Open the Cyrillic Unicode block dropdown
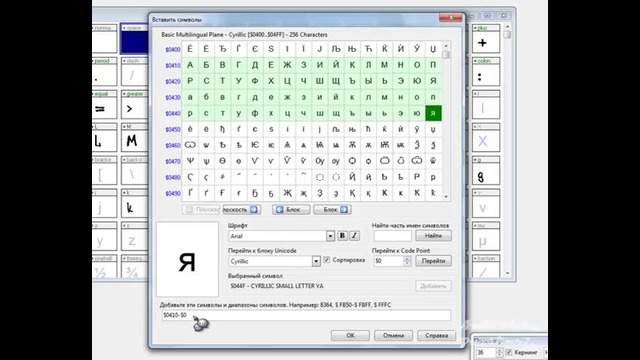Image resolution: width=640 pixels, height=360 pixels. coord(316,261)
